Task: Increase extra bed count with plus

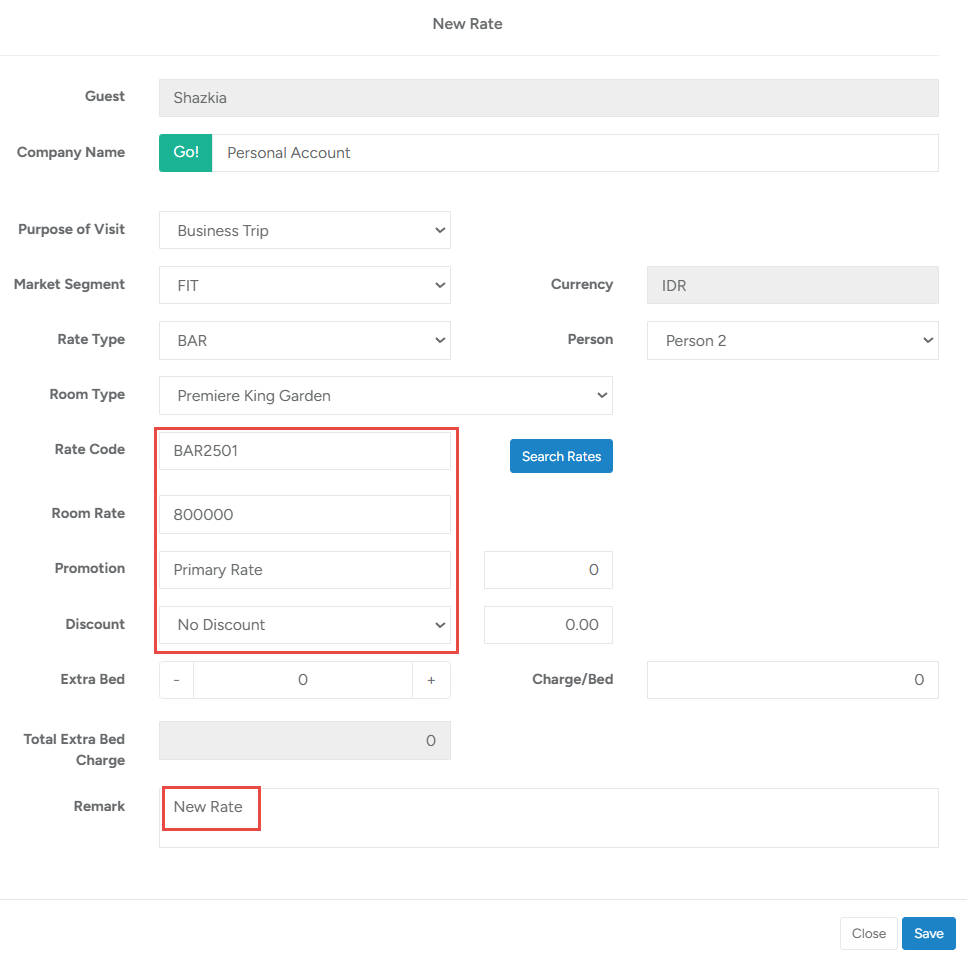Action: click(x=431, y=680)
